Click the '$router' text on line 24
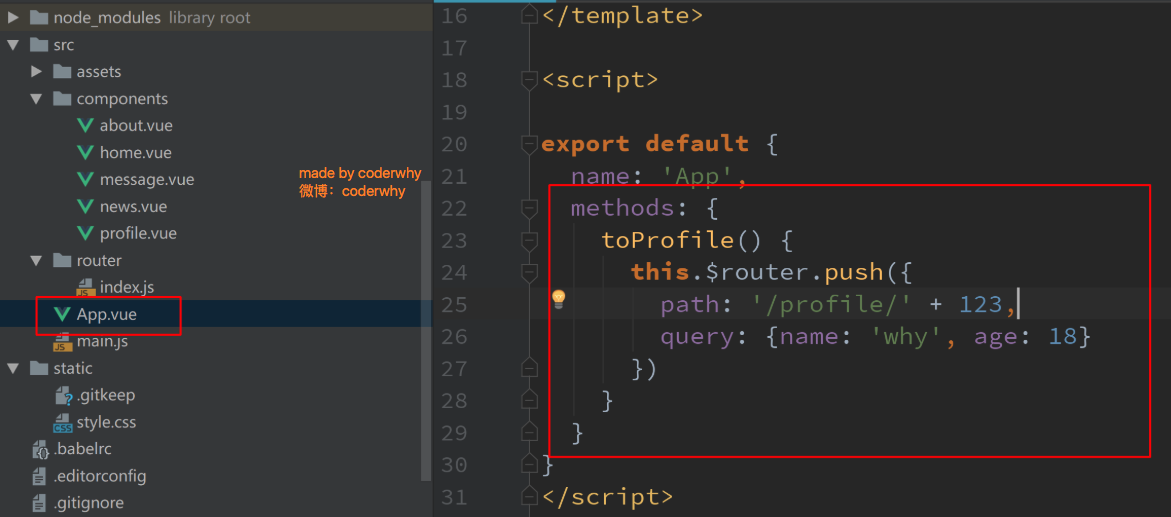 click(x=757, y=273)
